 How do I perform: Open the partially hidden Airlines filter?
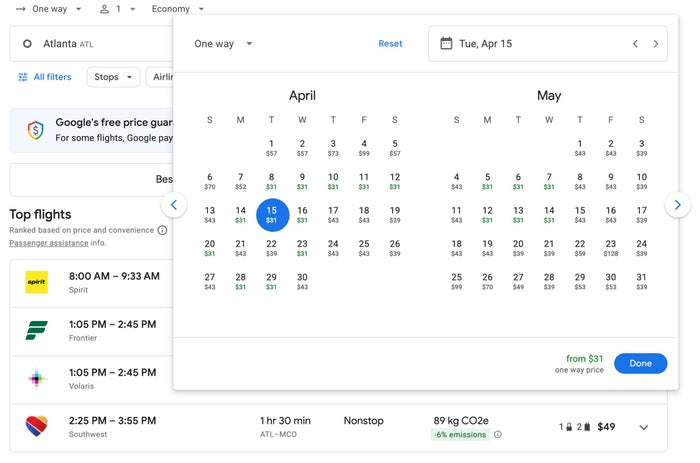(160, 77)
